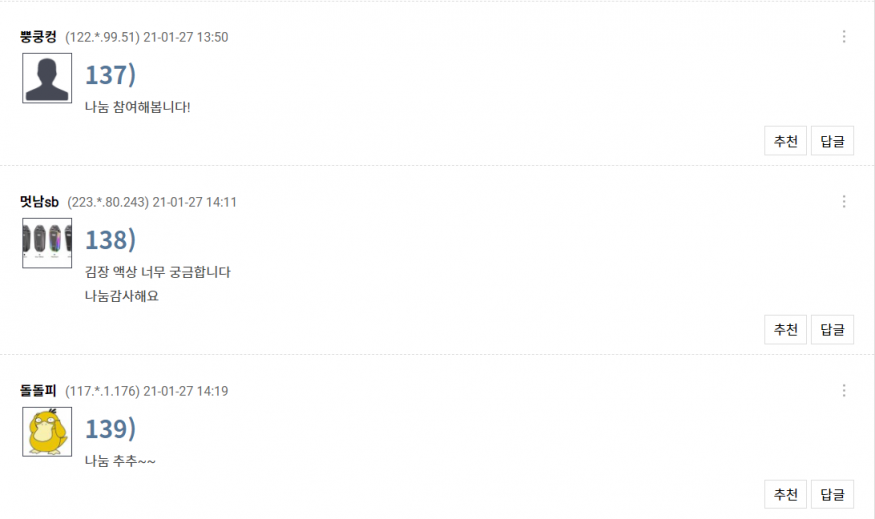Click 멋남sb's vape device avatar

(47, 243)
